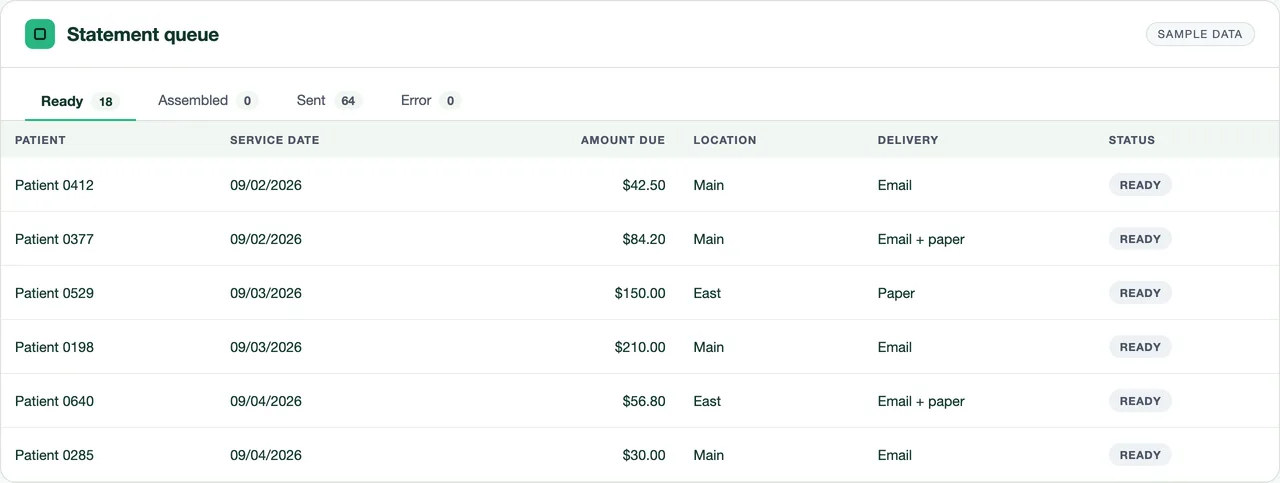The height and width of the screenshot is (483, 1280).
Task: Click the $210.00 amount due
Action: click(x=640, y=347)
